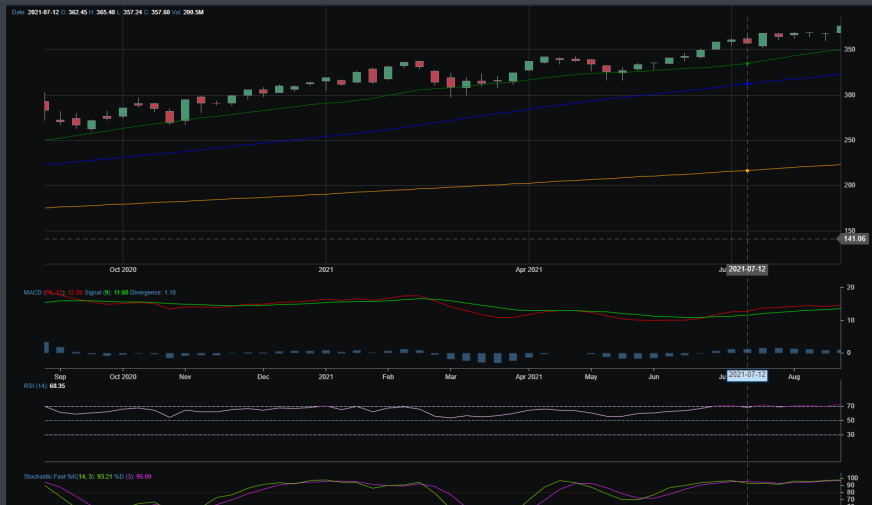This screenshot has width=872, height=505.
Task: Click the Oct 2020 label on price chart axis
Action: 123,269
